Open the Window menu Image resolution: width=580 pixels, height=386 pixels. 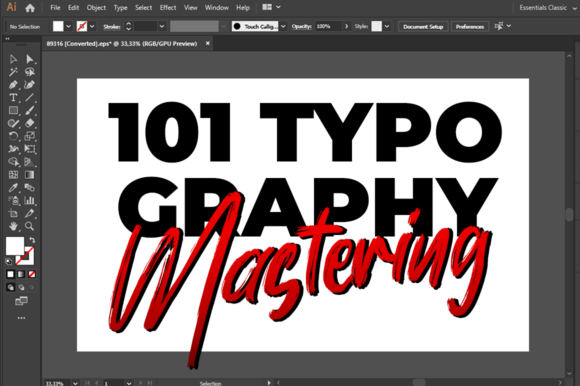coord(217,7)
